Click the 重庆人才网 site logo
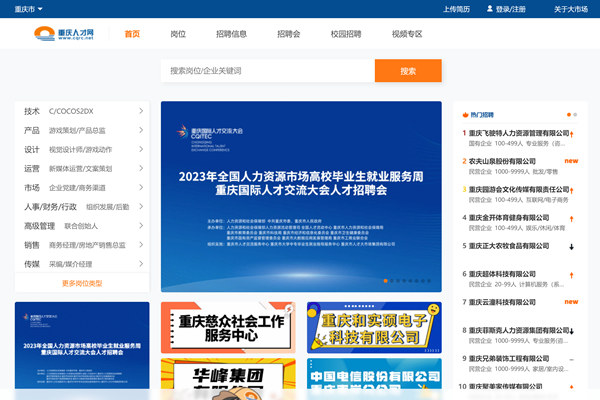This screenshot has width=600, height=400. point(64,34)
